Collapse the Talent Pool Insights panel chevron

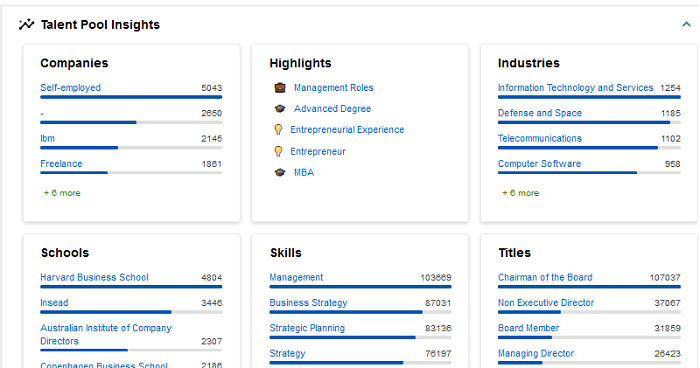[x=686, y=24]
